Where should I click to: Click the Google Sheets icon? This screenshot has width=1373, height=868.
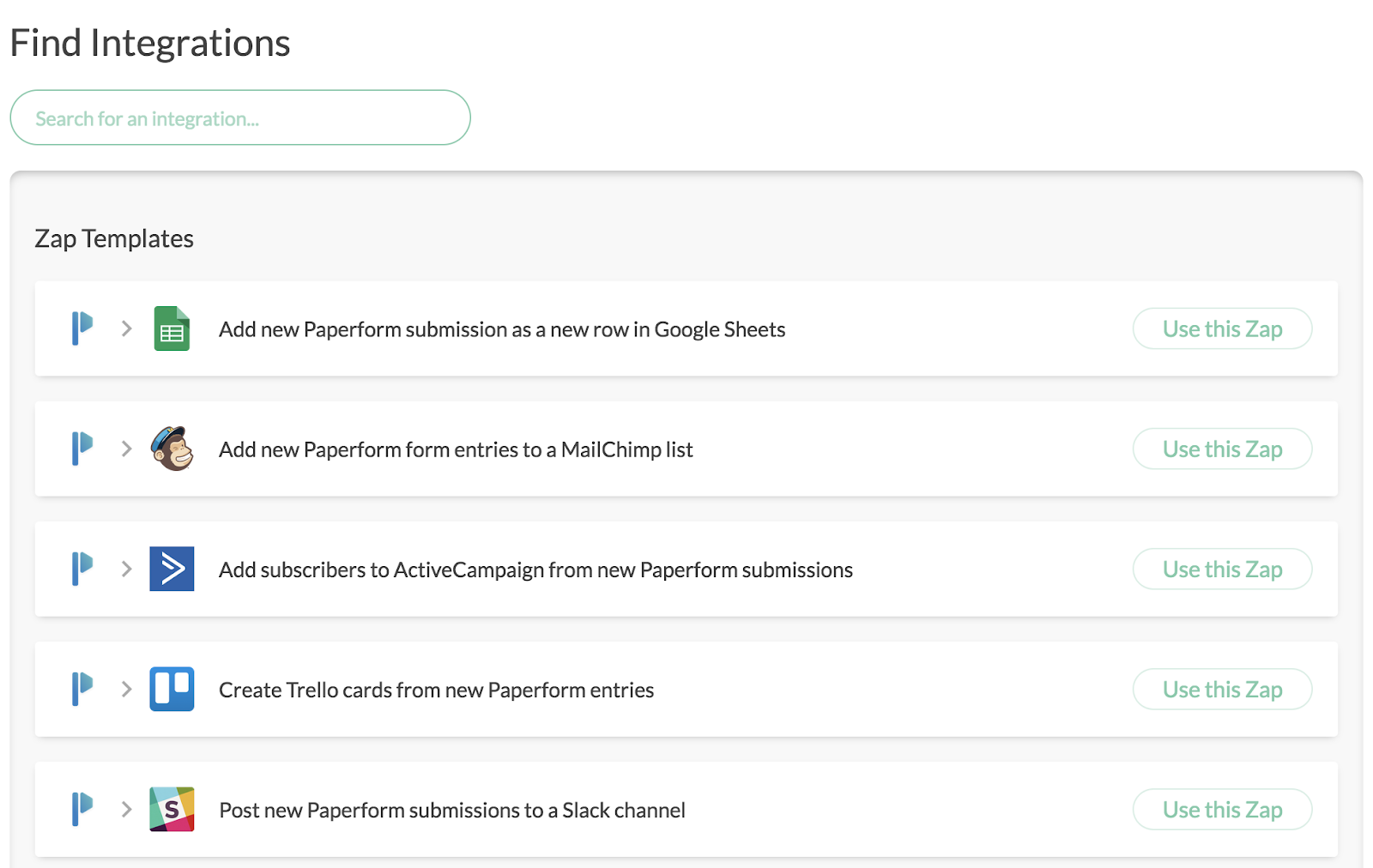172,329
